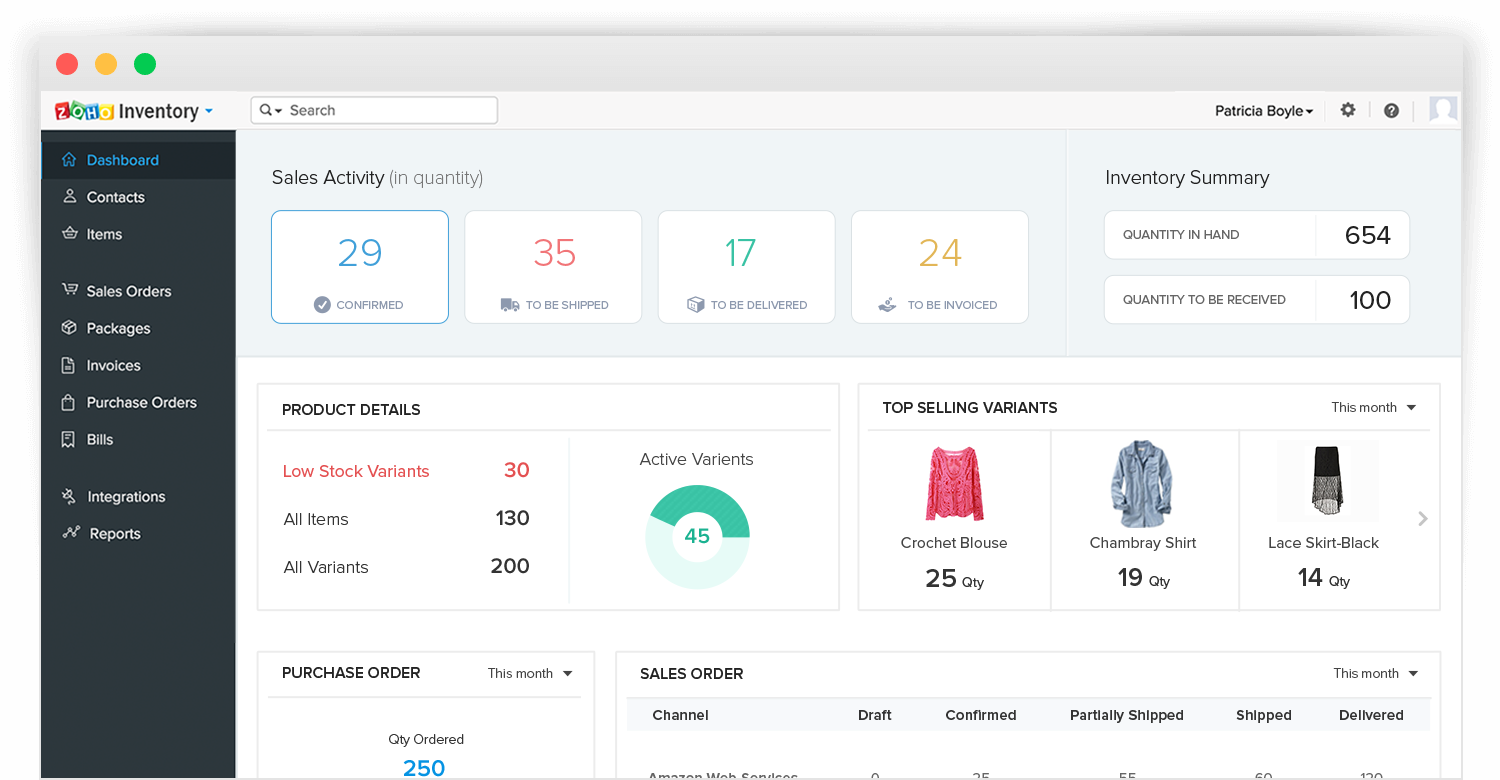1500x780 pixels.
Task: Click the Crochet Blouse product thumbnail
Action: click(x=953, y=483)
